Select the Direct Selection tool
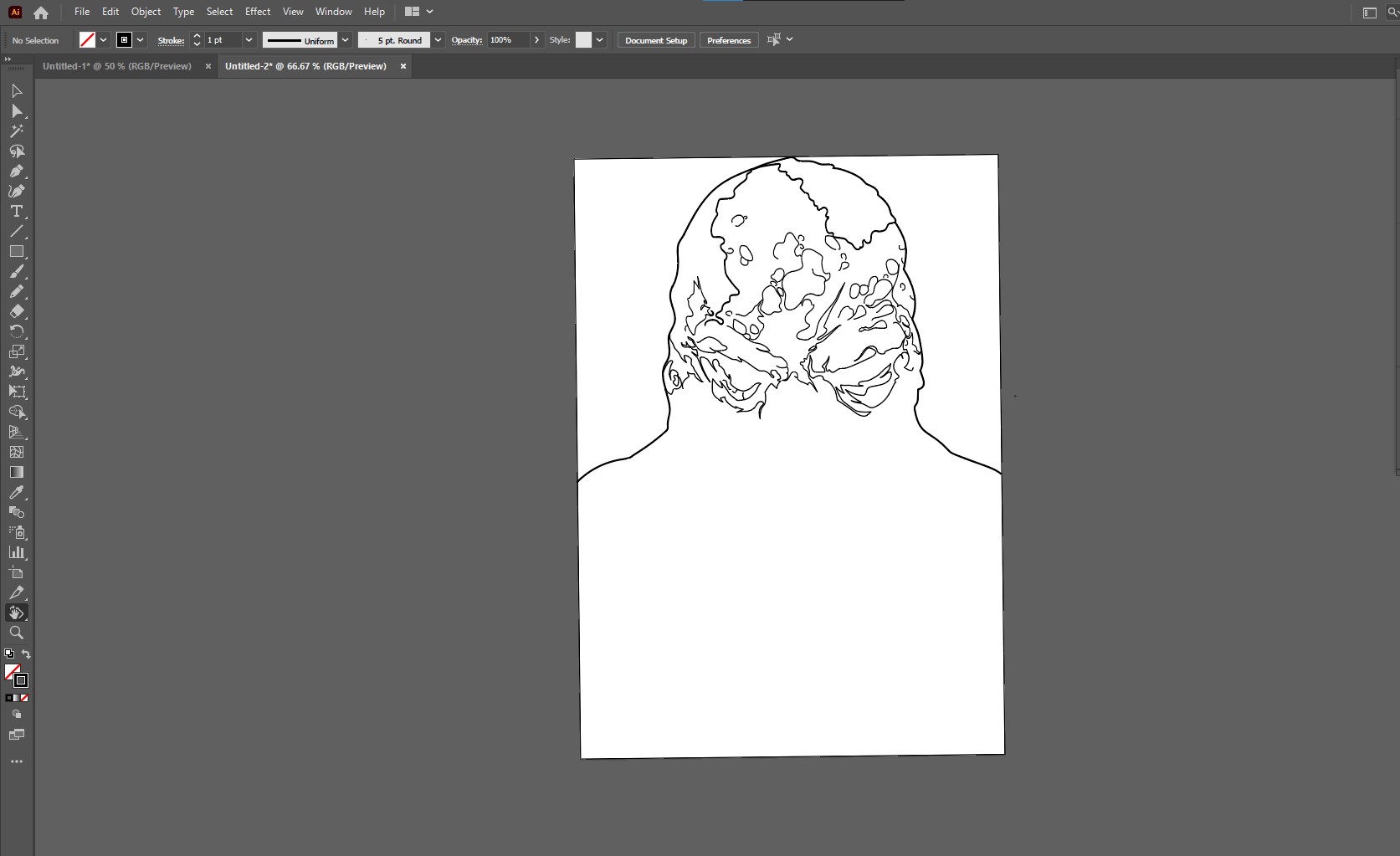This screenshot has height=856, width=1400. tap(17, 110)
